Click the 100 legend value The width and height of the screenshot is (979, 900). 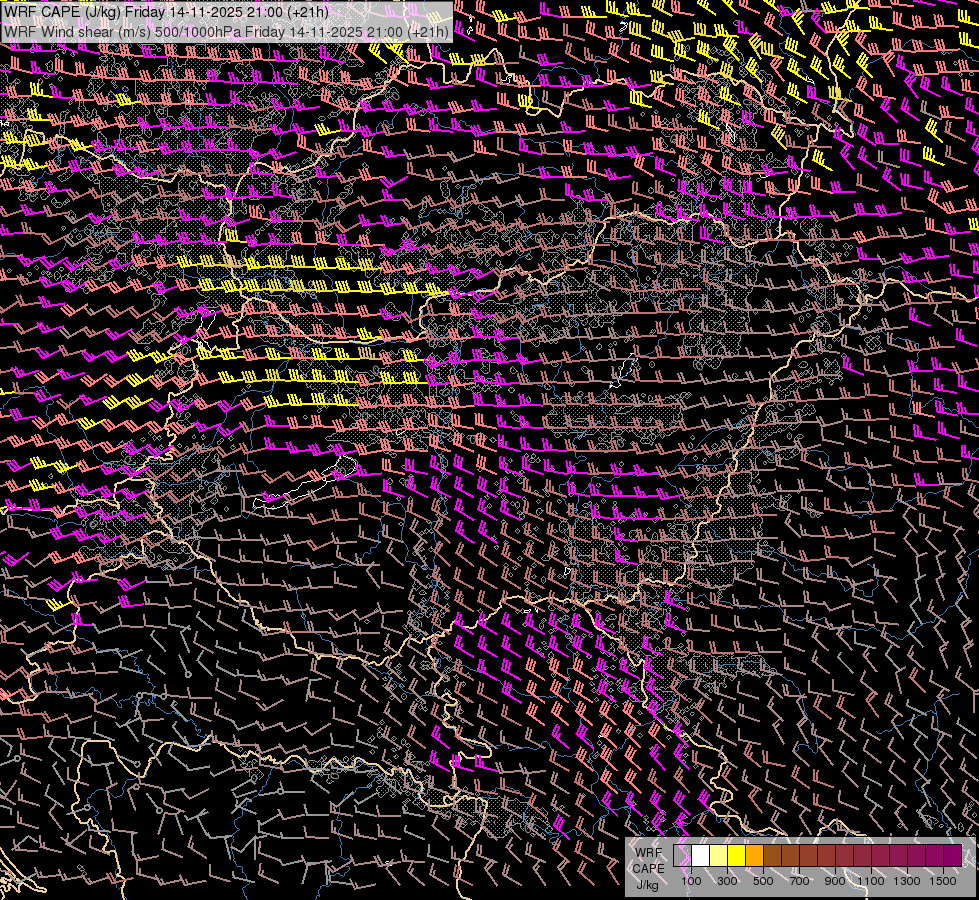pyautogui.click(x=691, y=881)
